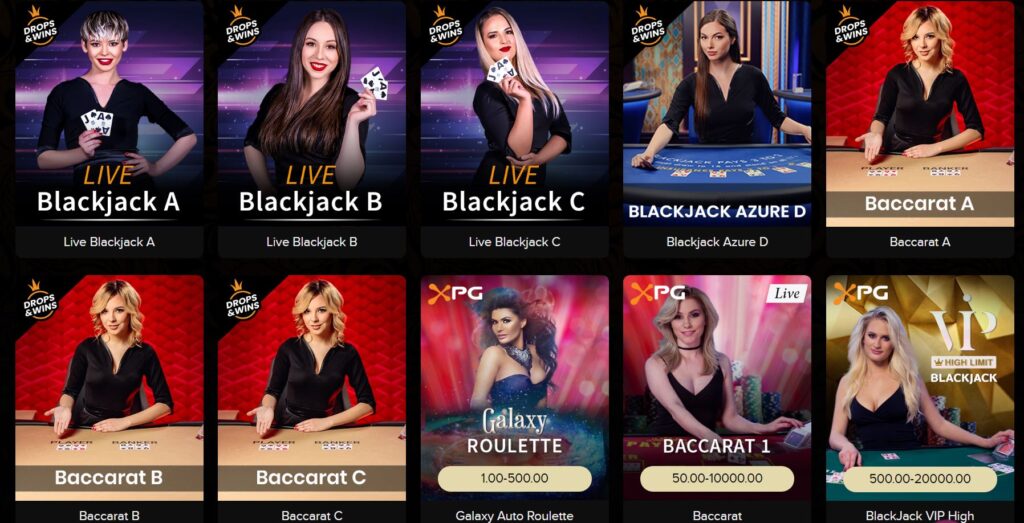
Task: Click Drops & Wins badge on Baccarat A
Action: point(852,26)
